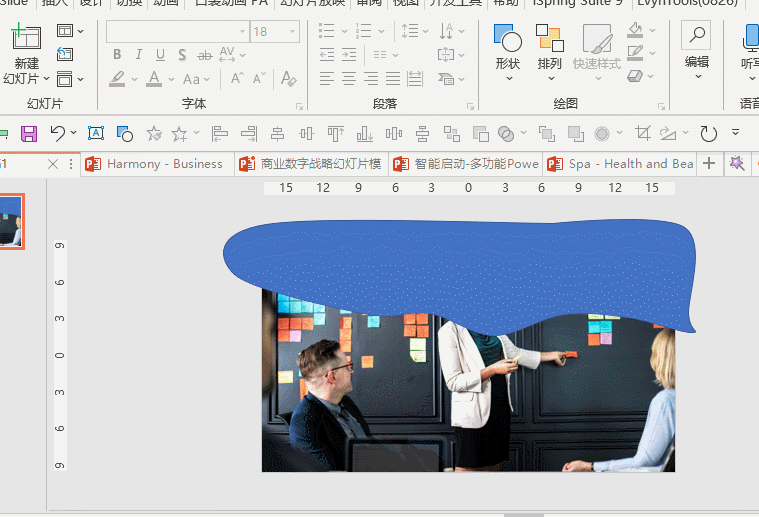The image size is (759, 517).
Task: Switch to Harmony - Business document tab
Action: (157, 164)
